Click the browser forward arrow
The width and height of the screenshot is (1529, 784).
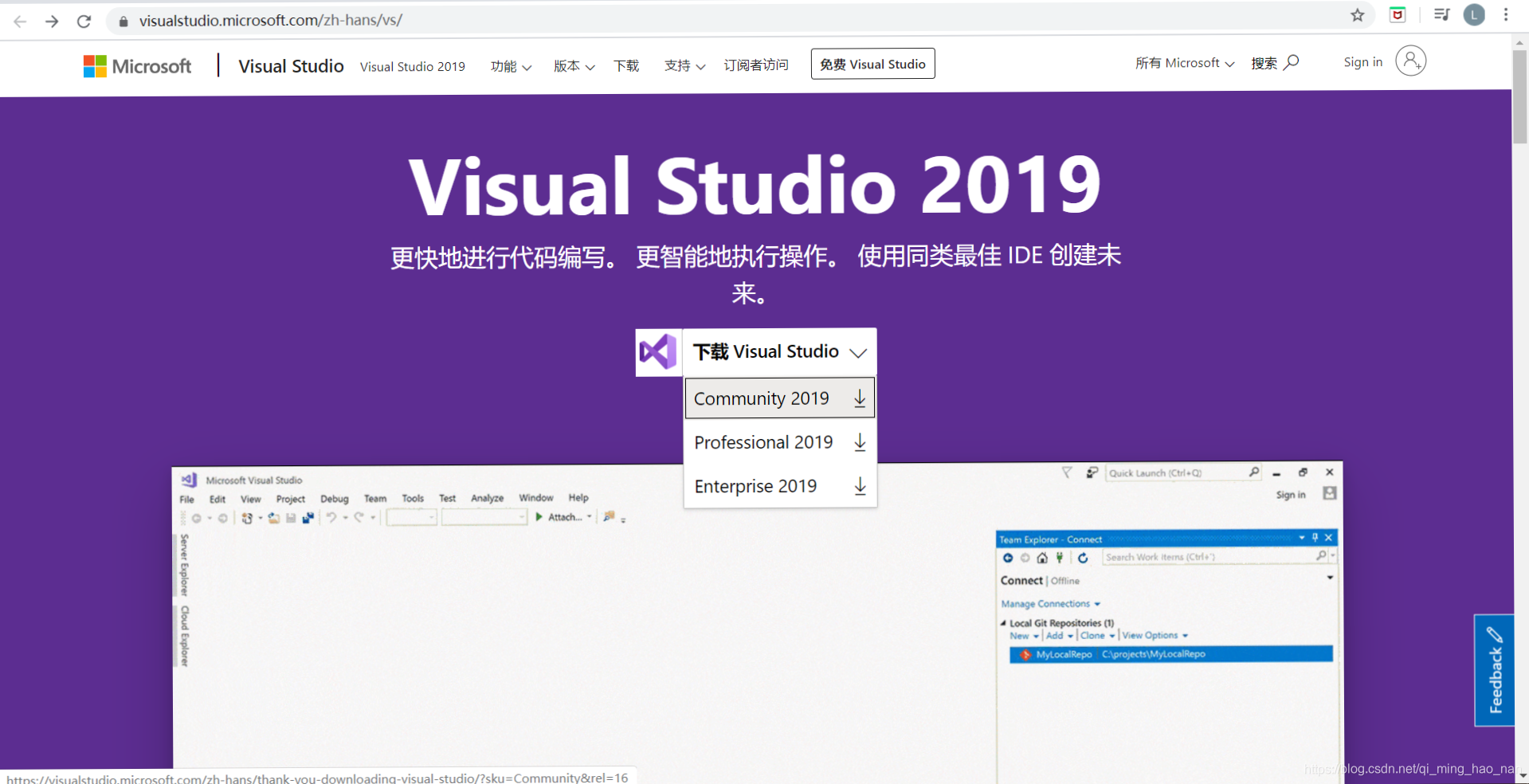[x=52, y=22]
